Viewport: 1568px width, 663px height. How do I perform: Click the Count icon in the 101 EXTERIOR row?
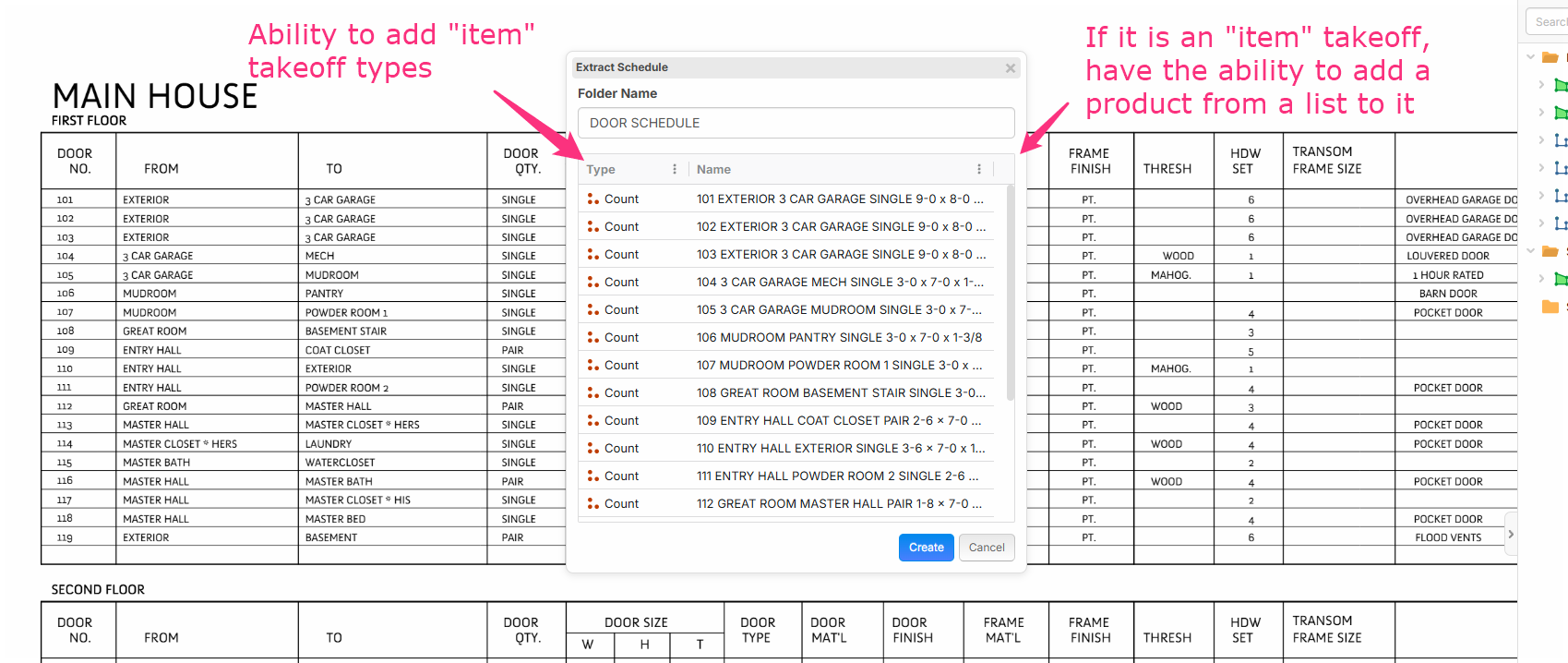[x=592, y=199]
